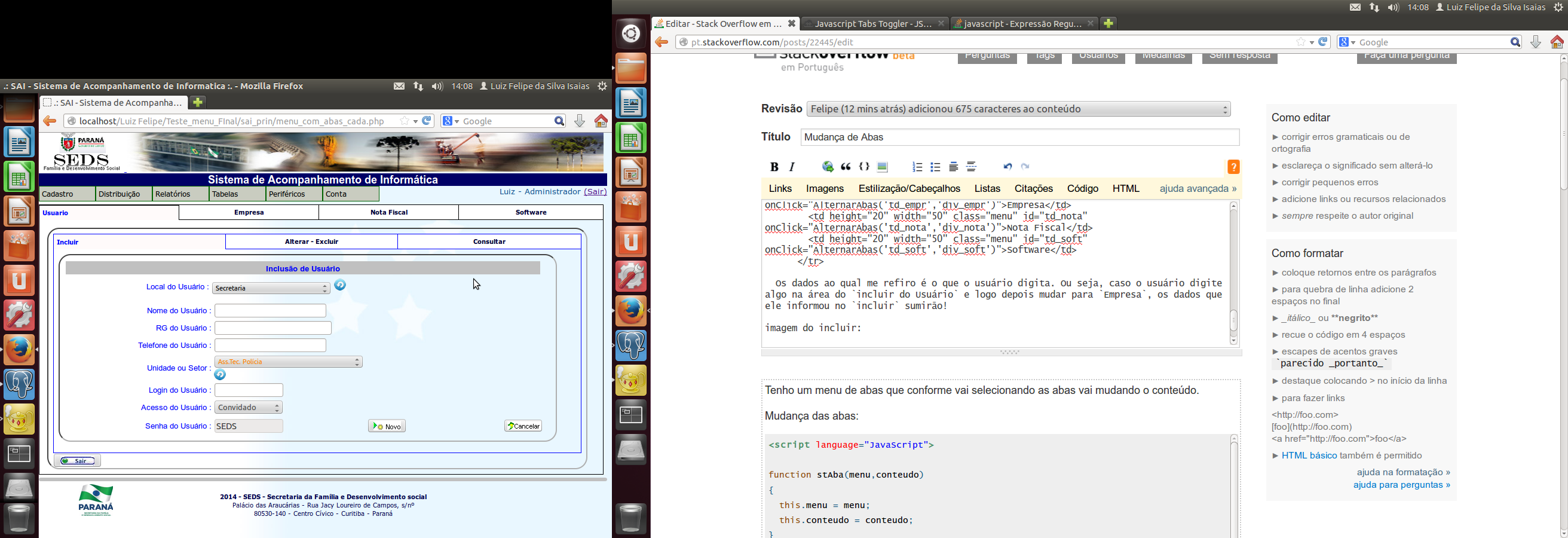Open orange question-mark editor help
The image size is (1568, 538).
1233,167
